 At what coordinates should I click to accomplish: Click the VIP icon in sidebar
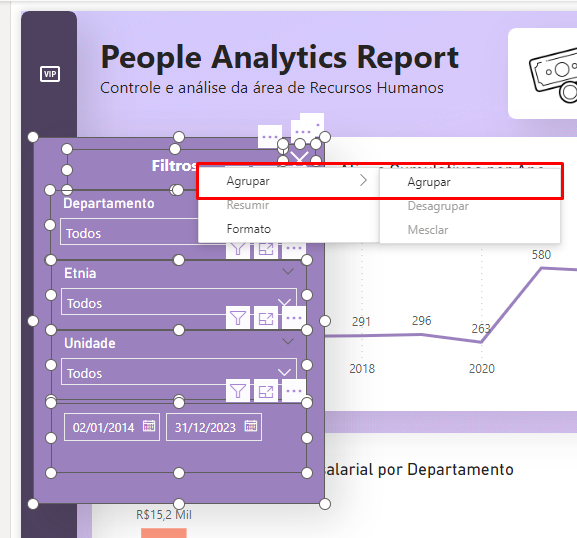click(50, 74)
